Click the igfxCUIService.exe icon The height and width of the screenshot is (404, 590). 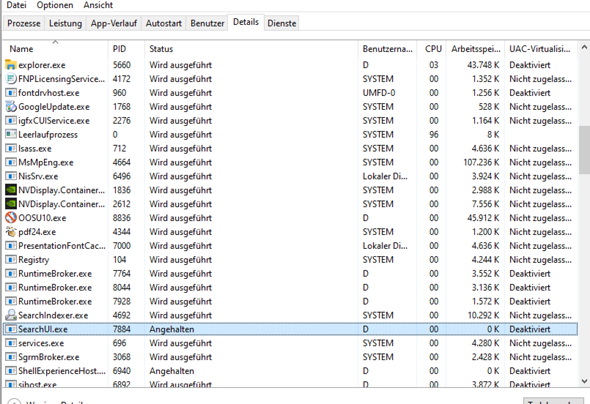click(11, 120)
